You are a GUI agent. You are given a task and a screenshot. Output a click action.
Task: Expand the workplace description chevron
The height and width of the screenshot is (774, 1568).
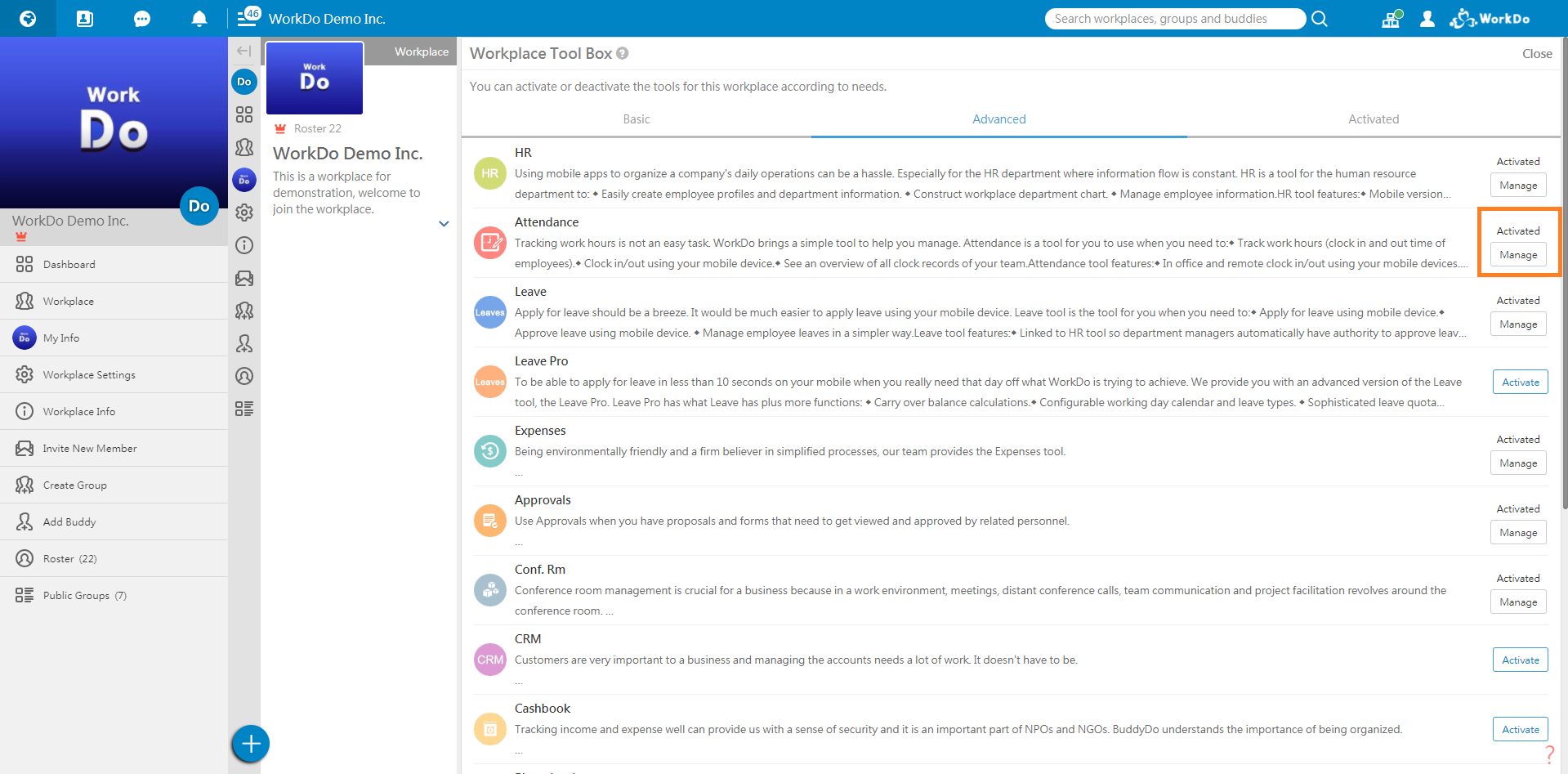point(444,224)
